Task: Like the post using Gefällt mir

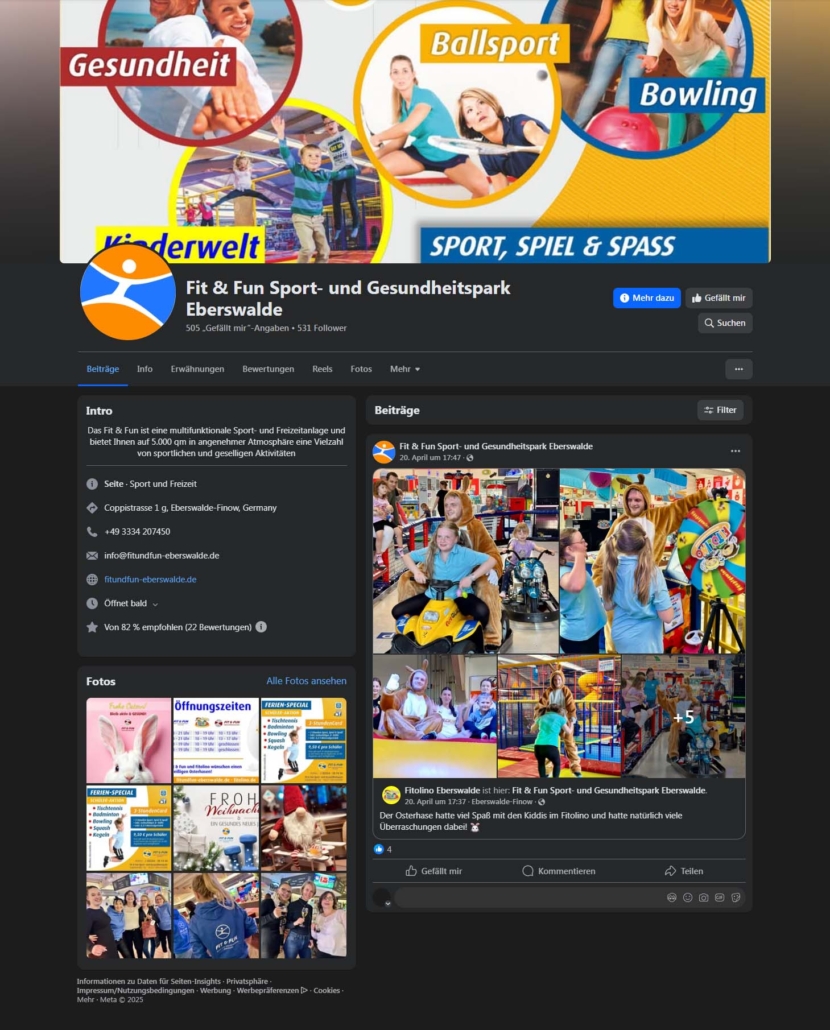Action: point(434,871)
